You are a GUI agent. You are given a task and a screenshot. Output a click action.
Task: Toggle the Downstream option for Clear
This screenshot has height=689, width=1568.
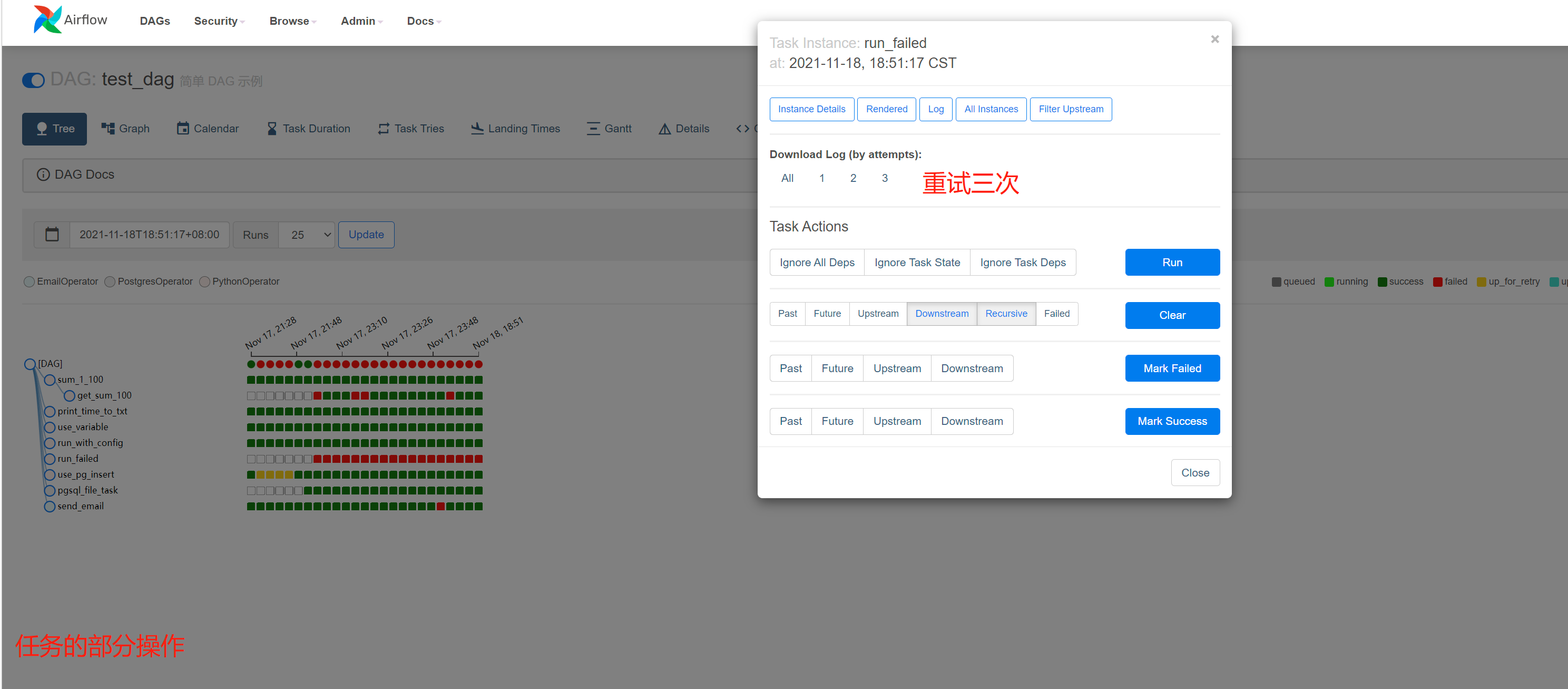coord(941,314)
